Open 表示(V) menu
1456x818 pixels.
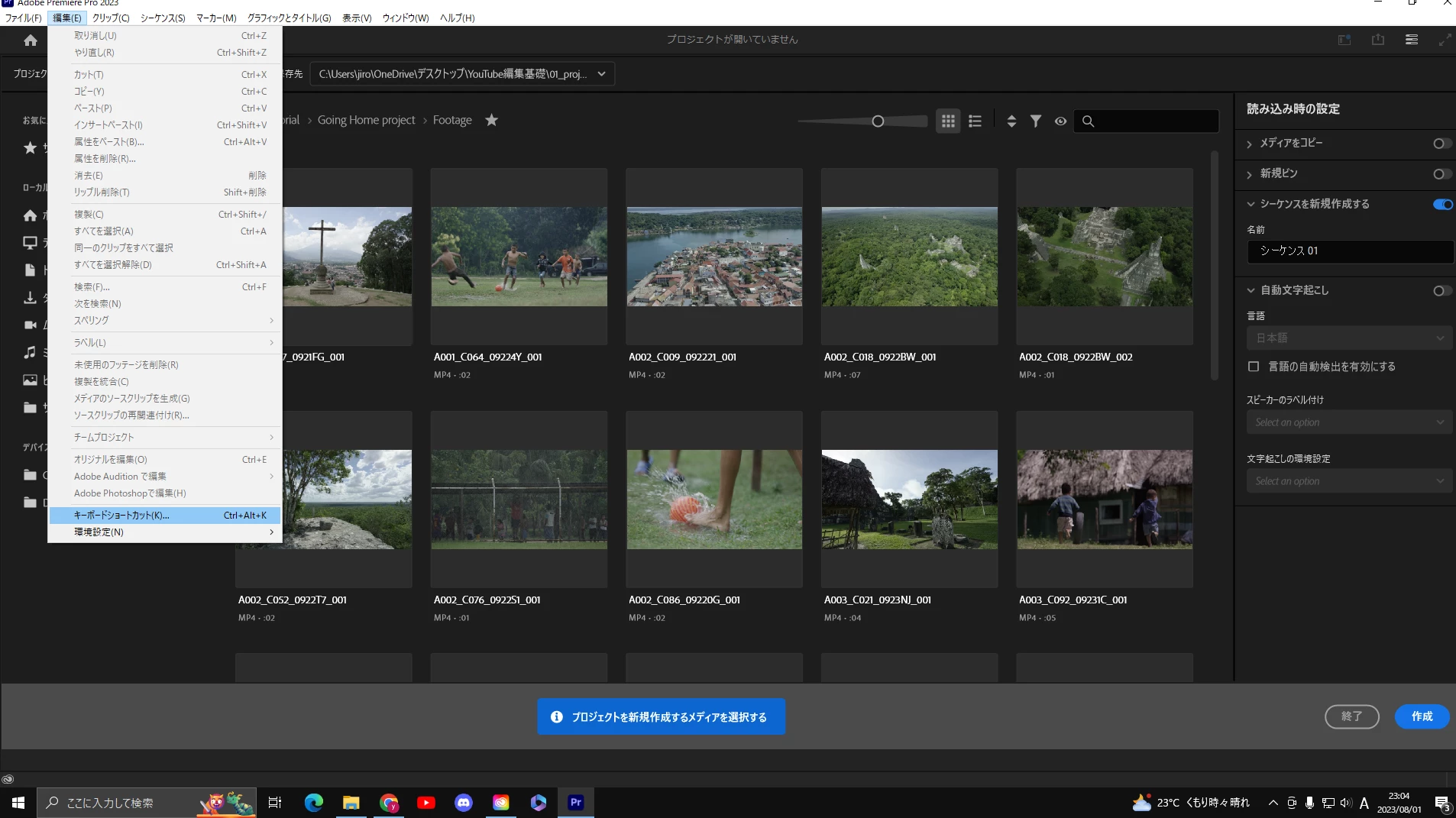pos(357,18)
